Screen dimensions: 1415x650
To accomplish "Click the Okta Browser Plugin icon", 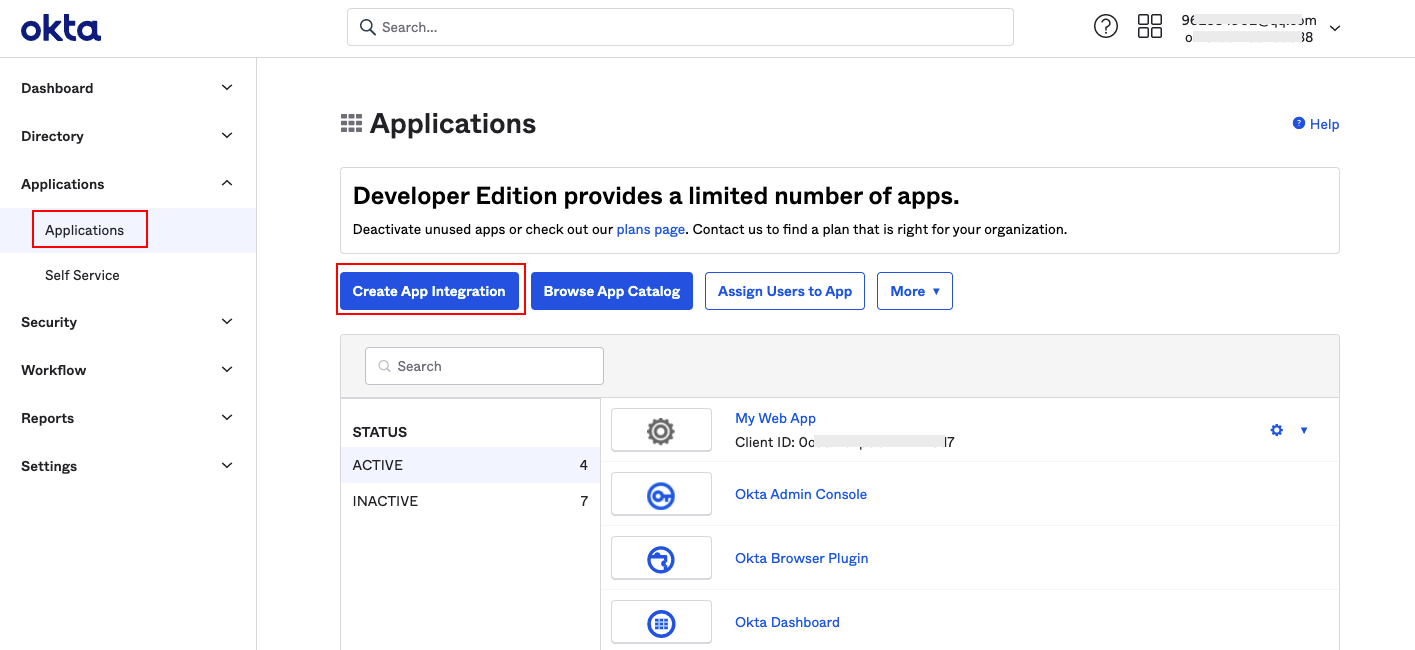I will click(661, 558).
